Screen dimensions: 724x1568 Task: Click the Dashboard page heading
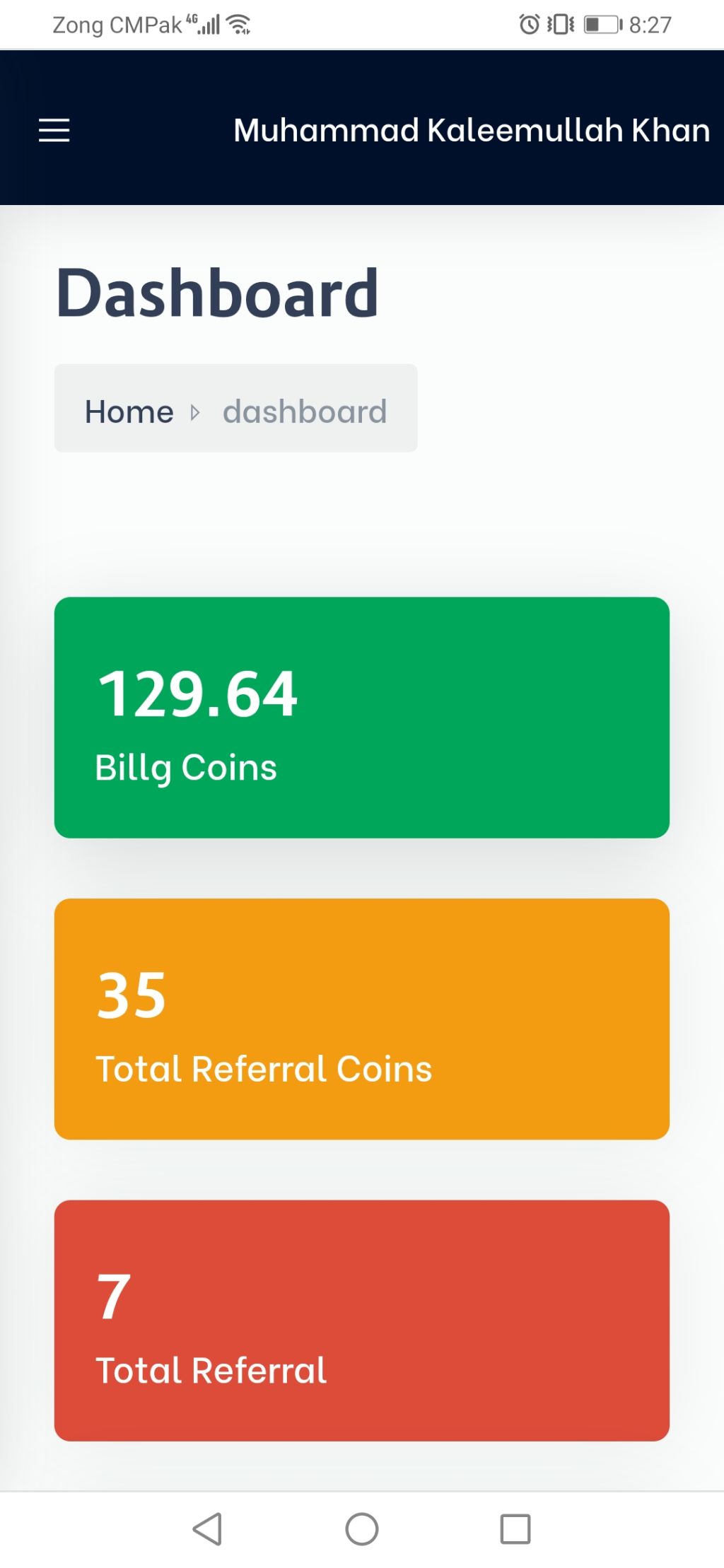point(217,293)
